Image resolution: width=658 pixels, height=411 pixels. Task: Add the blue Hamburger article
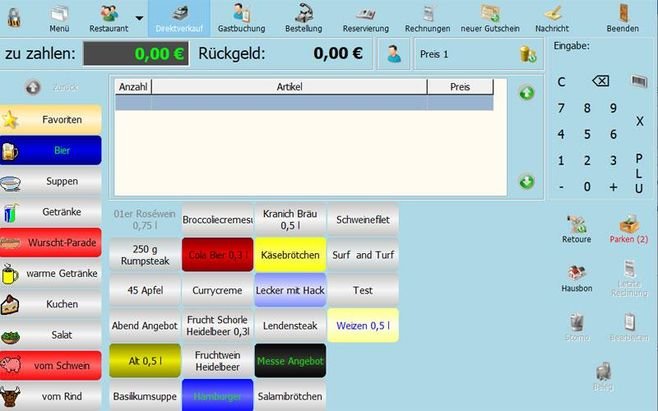click(217, 395)
